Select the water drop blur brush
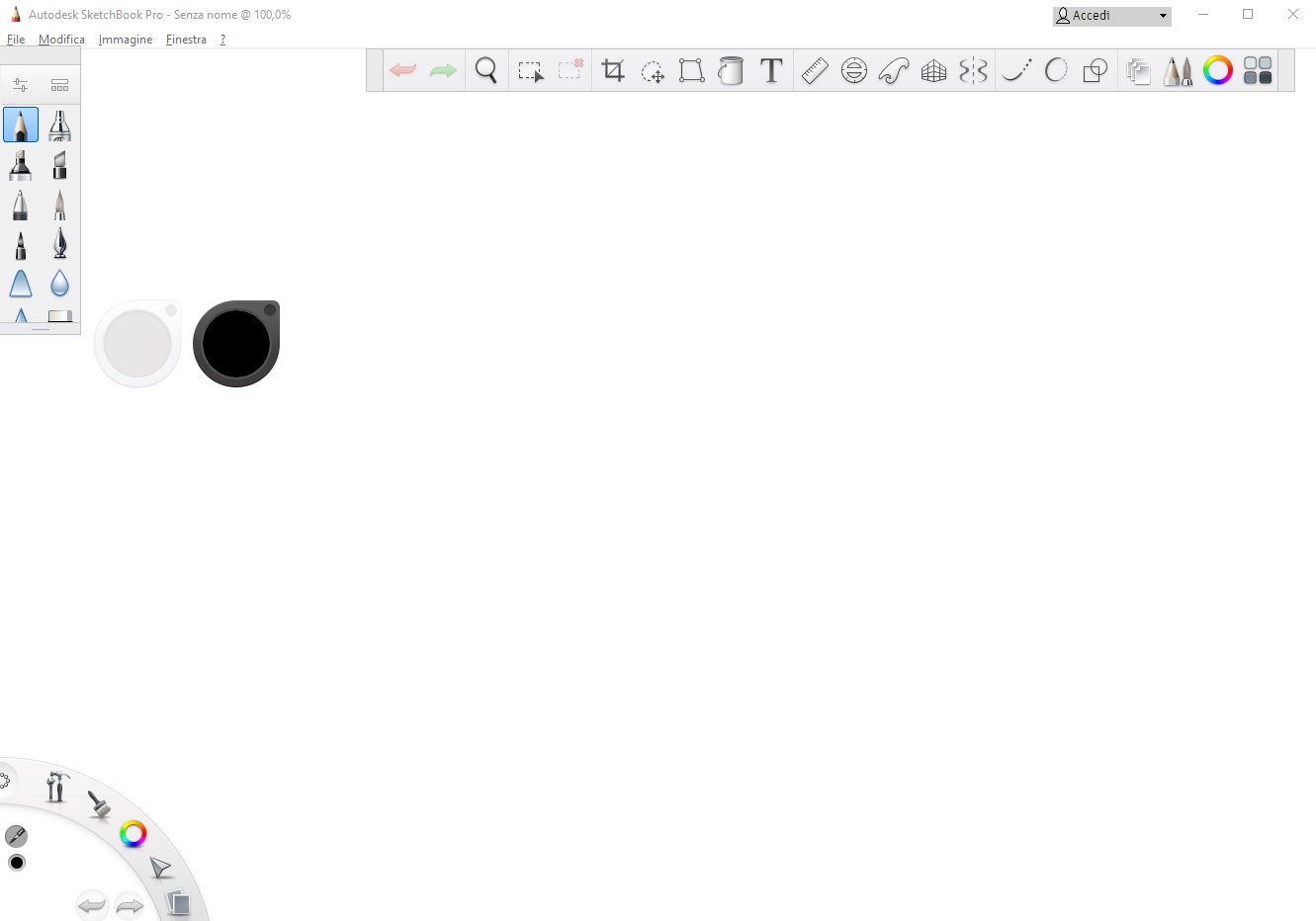 point(60,284)
